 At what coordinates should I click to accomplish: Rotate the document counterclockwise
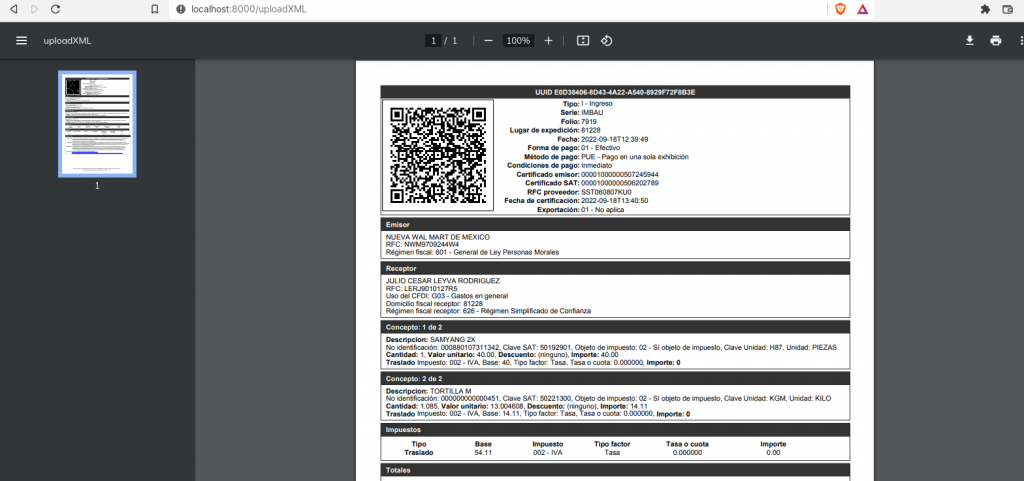pos(607,41)
